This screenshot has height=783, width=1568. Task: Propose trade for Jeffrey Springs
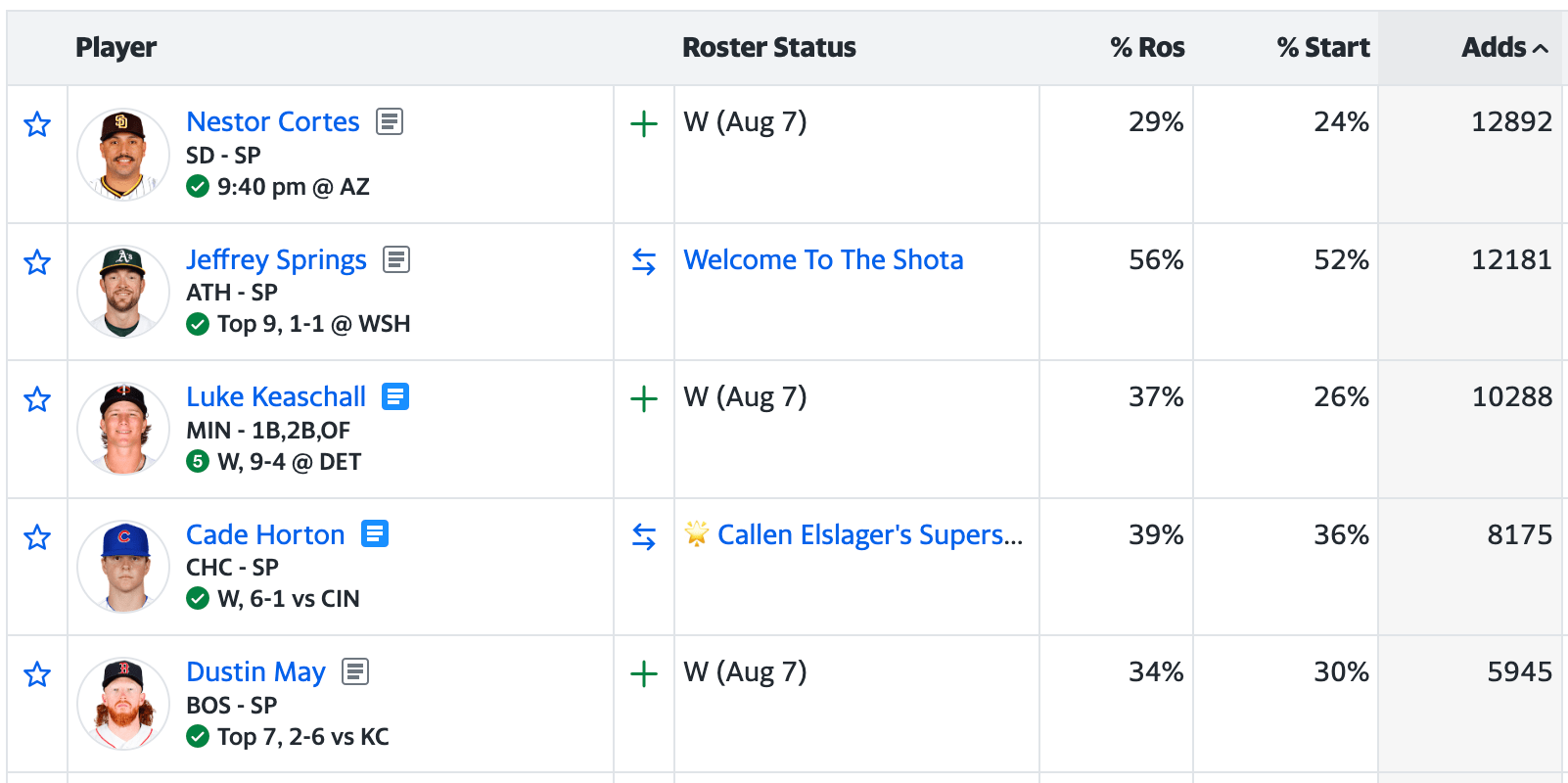pos(644,261)
